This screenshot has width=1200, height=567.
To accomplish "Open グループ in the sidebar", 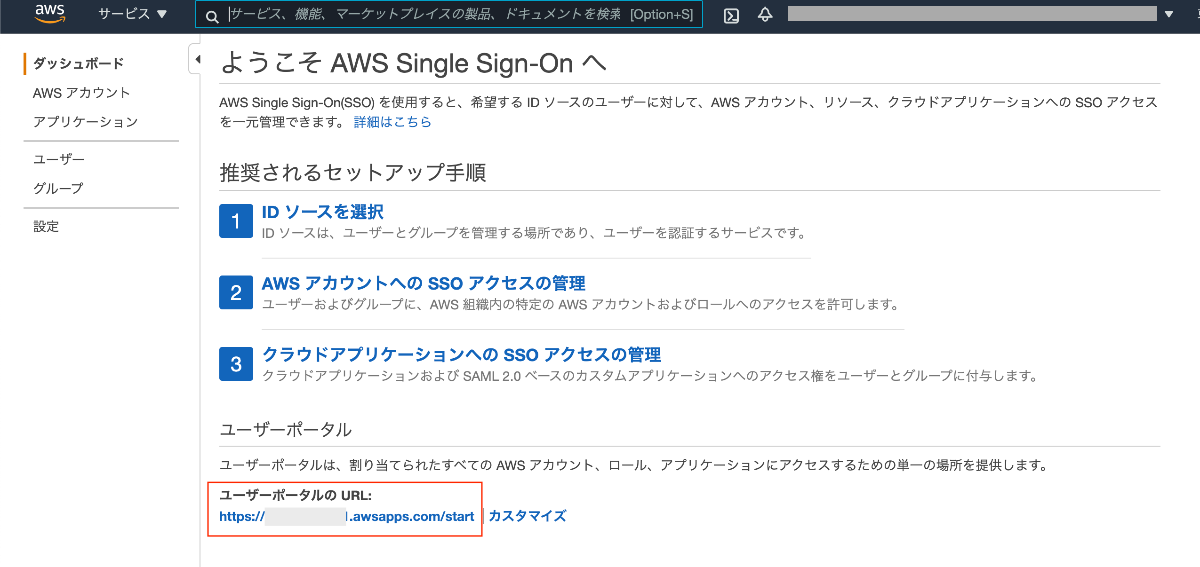I will (58, 189).
